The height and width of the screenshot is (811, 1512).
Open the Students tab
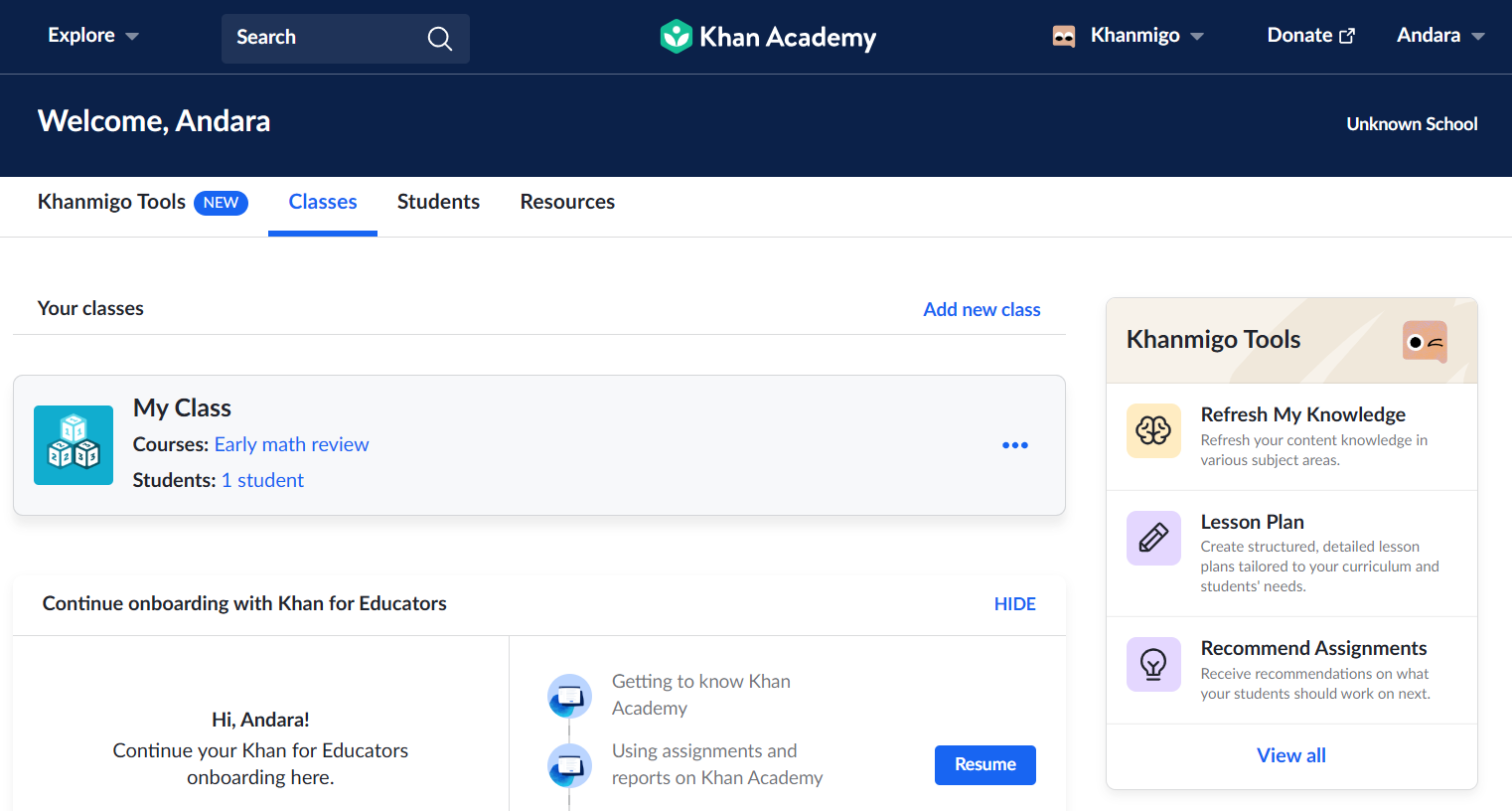click(438, 202)
